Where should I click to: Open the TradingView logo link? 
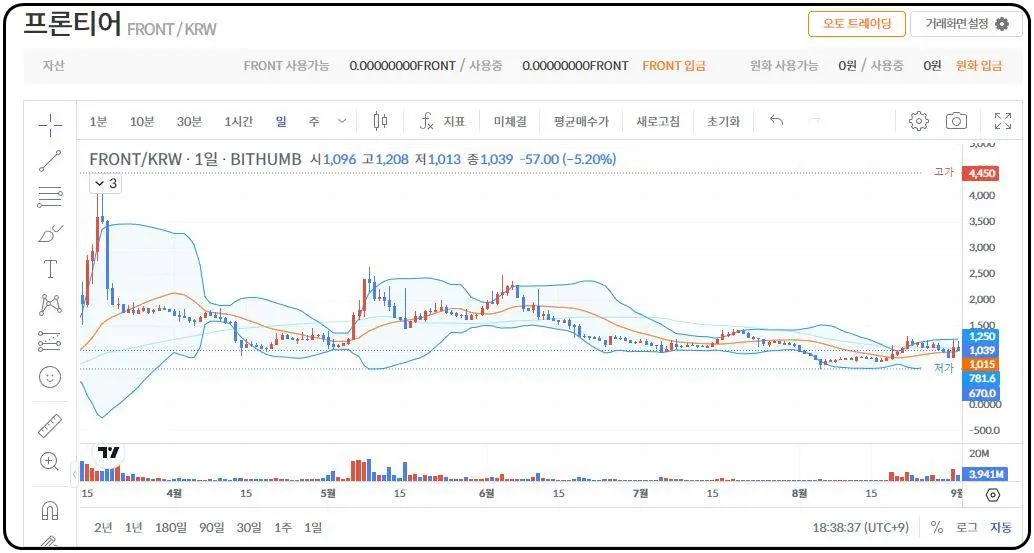pos(109,453)
